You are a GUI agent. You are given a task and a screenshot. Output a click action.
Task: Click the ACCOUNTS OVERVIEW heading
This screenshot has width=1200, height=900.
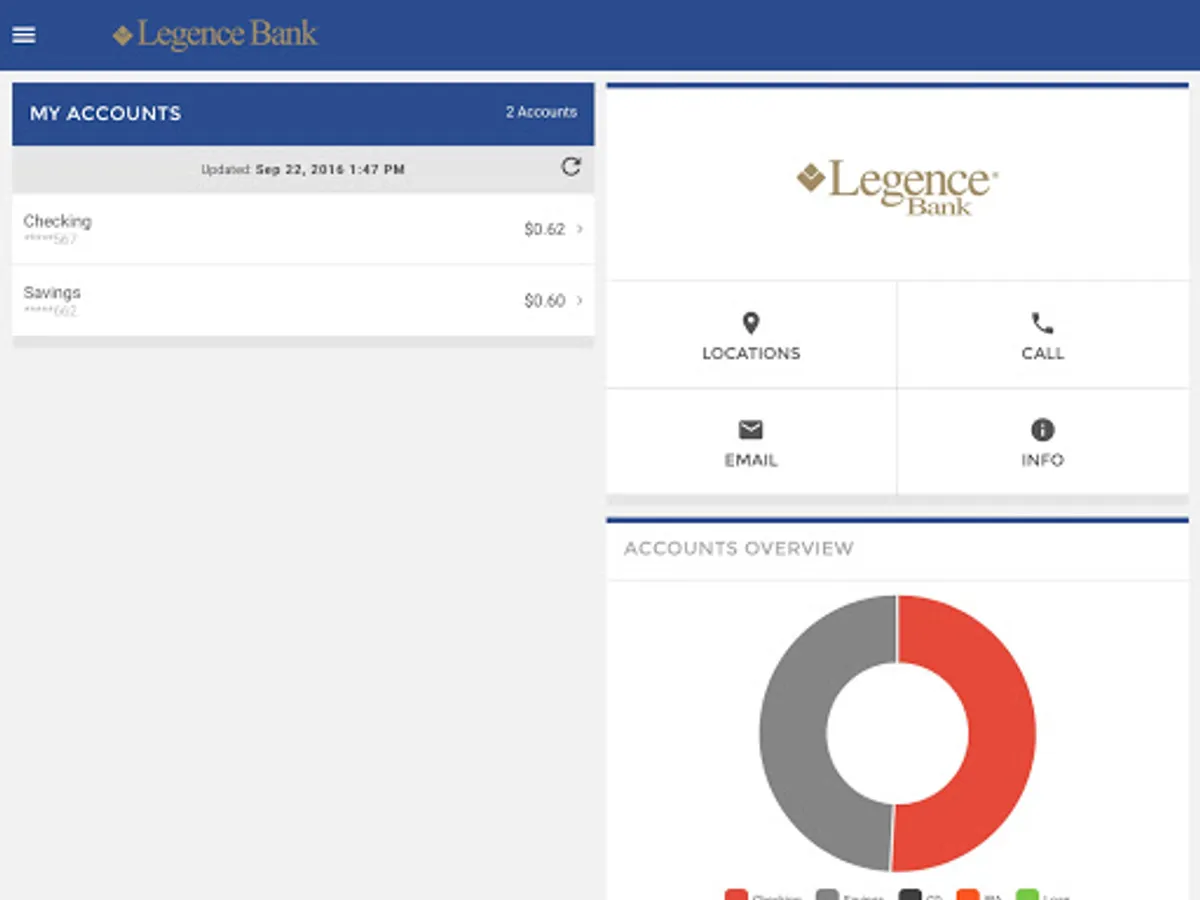pyautogui.click(x=739, y=548)
